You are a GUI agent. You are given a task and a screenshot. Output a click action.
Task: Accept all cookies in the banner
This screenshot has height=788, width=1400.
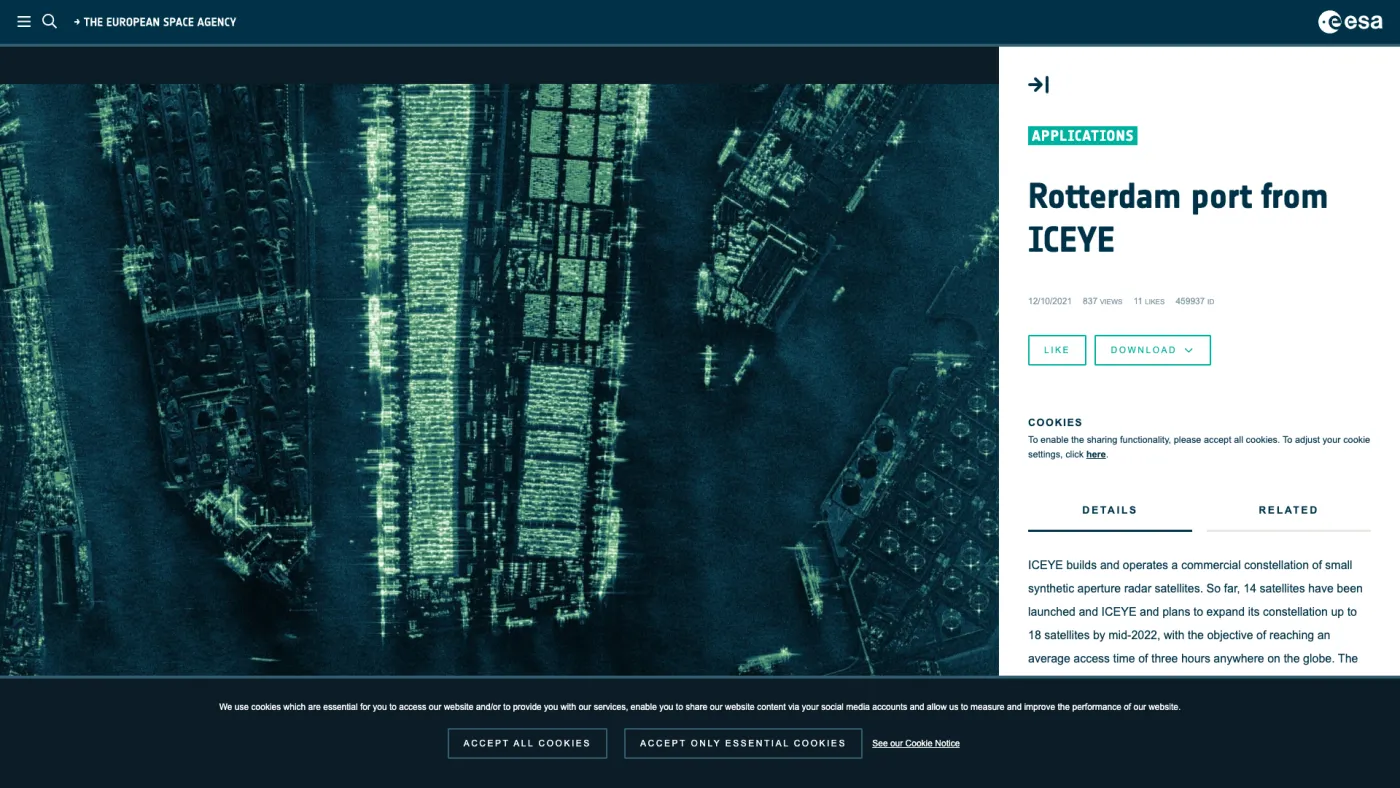(527, 743)
